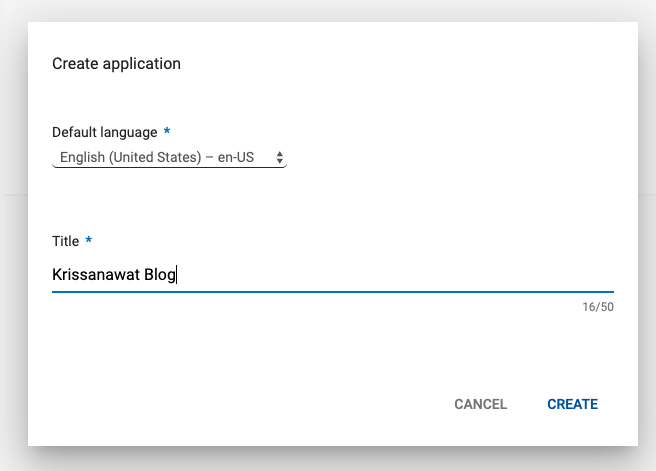Click the 16/50 character counter
The width and height of the screenshot is (656, 471).
(x=597, y=307)
